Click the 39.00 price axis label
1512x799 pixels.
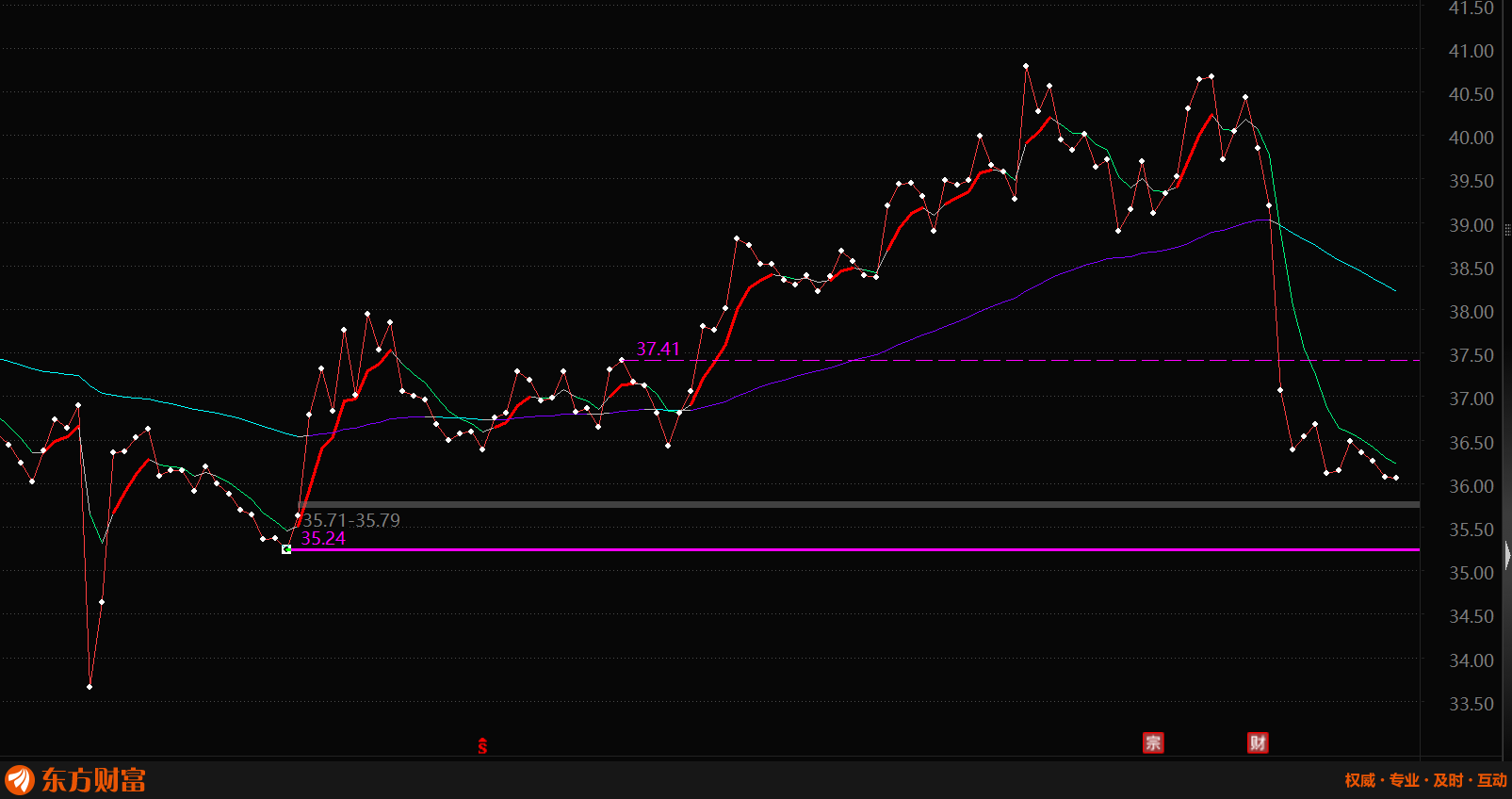coord(1471,225)
